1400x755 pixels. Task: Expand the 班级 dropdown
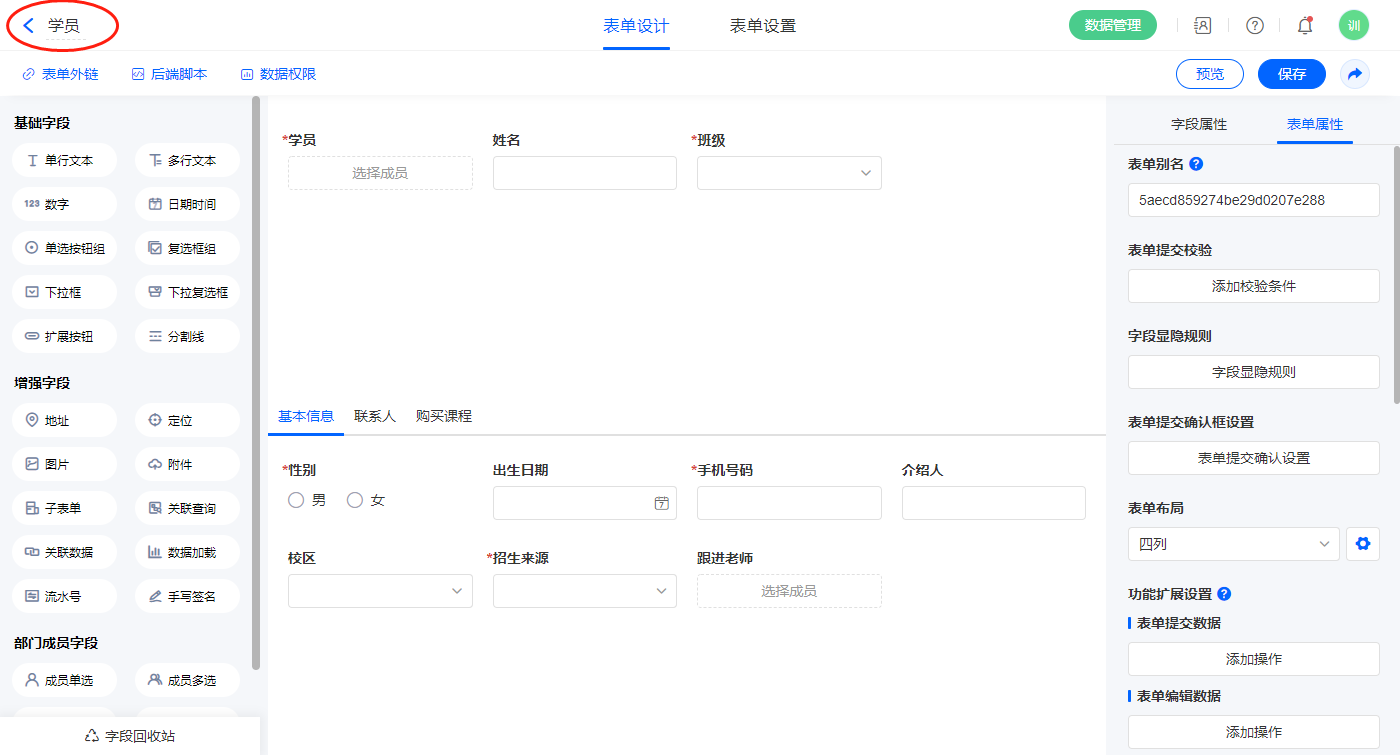click(789, 173)
